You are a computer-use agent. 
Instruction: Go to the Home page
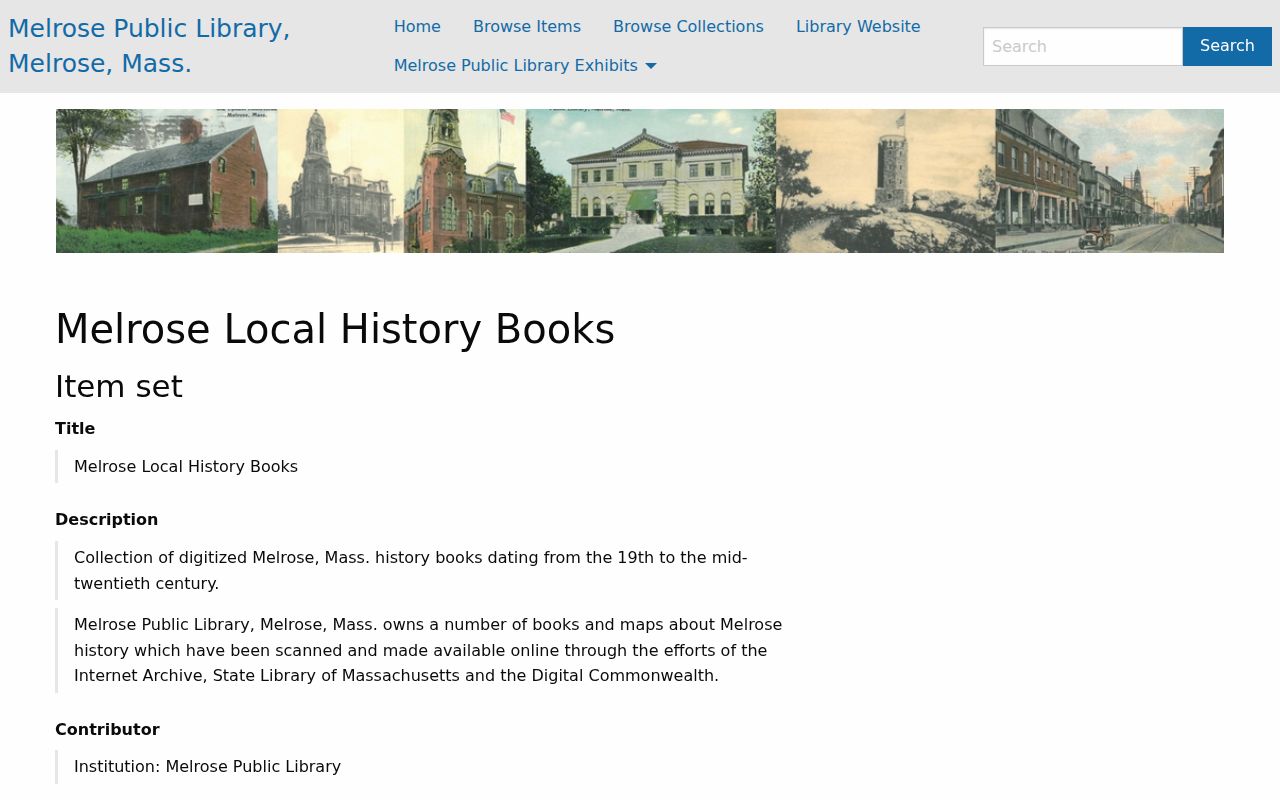[417, 27]
